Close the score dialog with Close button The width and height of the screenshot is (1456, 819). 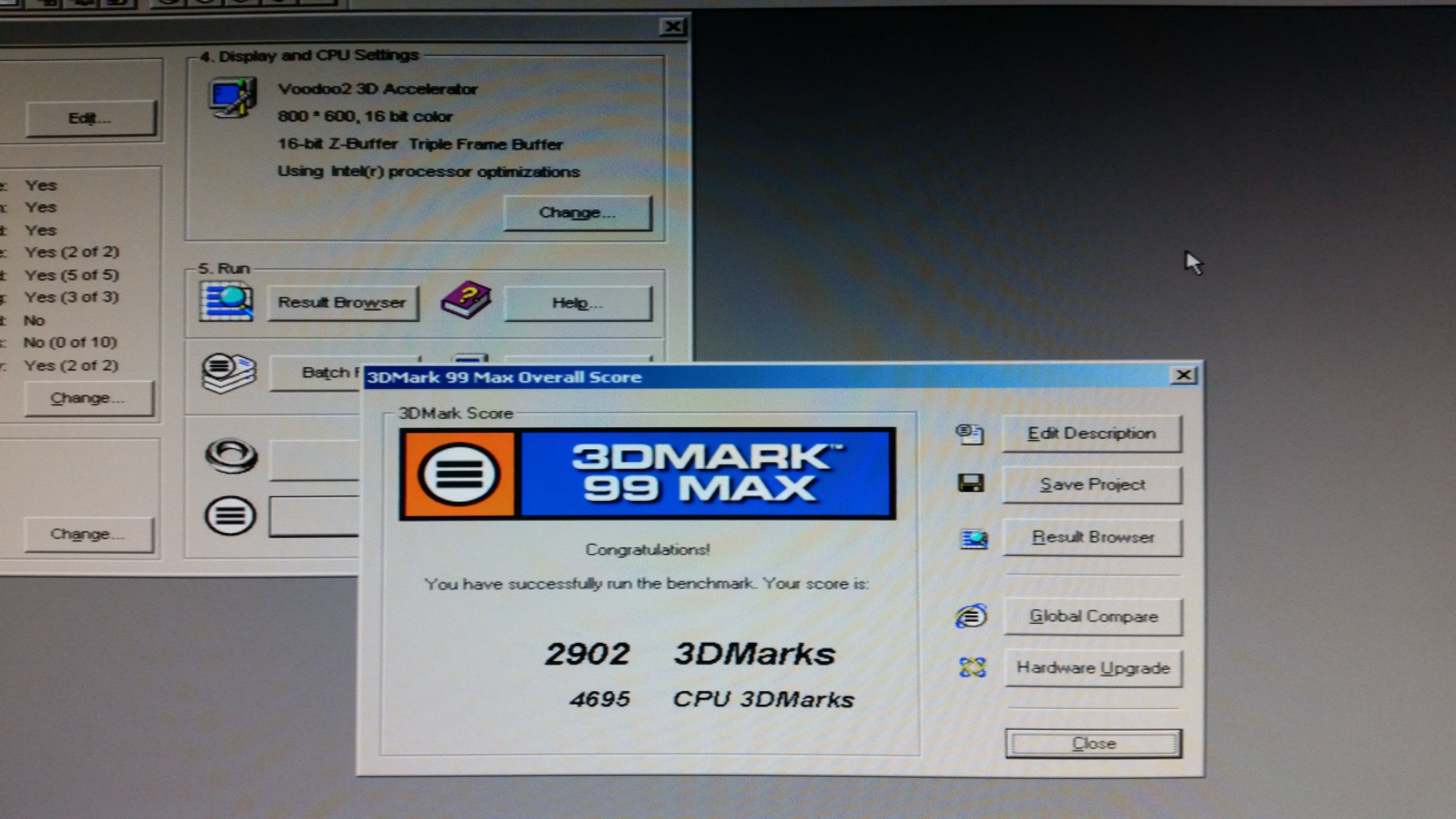(1093, 743)
